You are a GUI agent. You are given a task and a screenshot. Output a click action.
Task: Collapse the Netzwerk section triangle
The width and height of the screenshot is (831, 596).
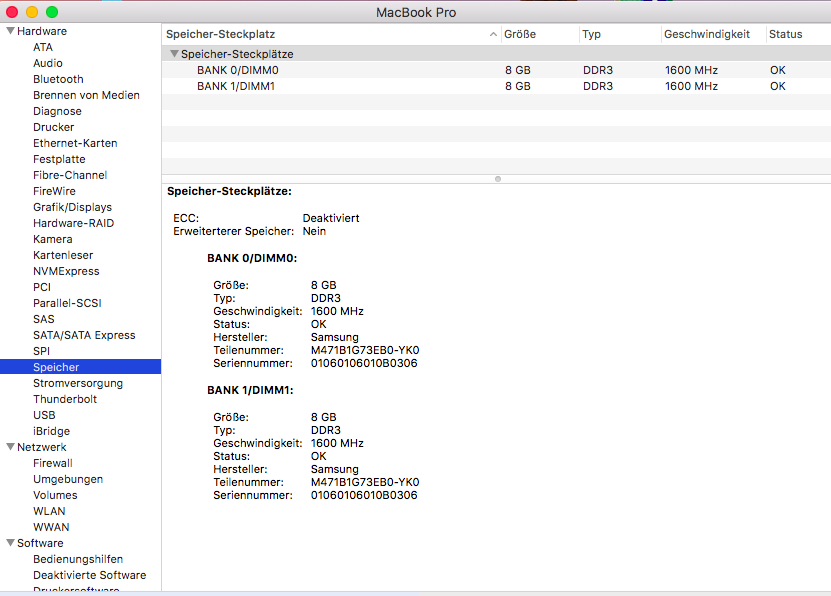[10, 447]
